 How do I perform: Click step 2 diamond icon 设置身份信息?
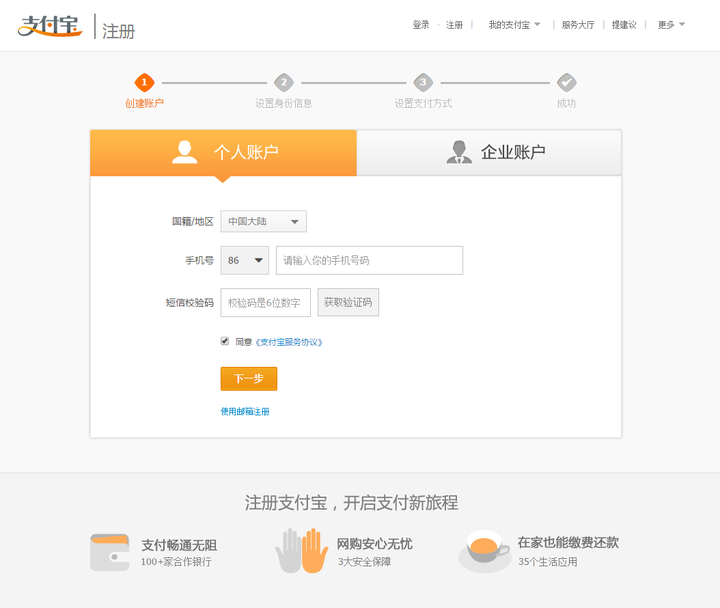(284, 83)
